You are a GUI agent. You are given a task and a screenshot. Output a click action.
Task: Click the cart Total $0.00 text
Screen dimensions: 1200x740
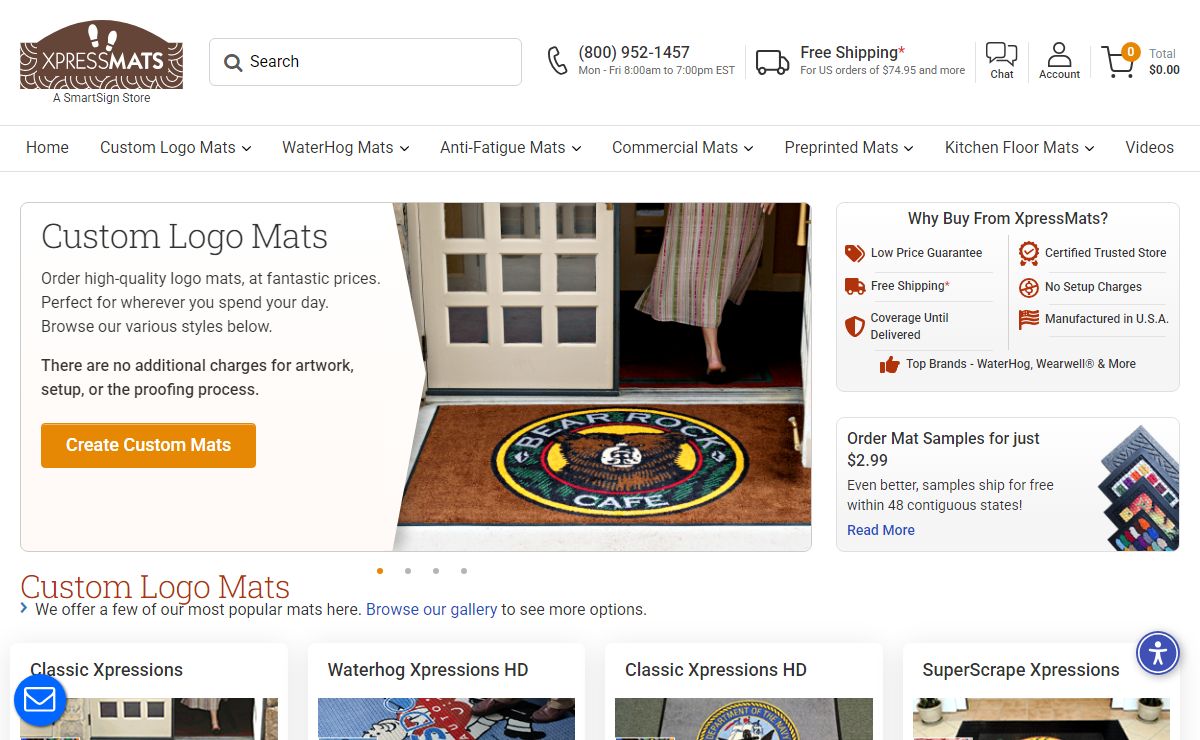pyautogui.click(x=1164, y=62)
